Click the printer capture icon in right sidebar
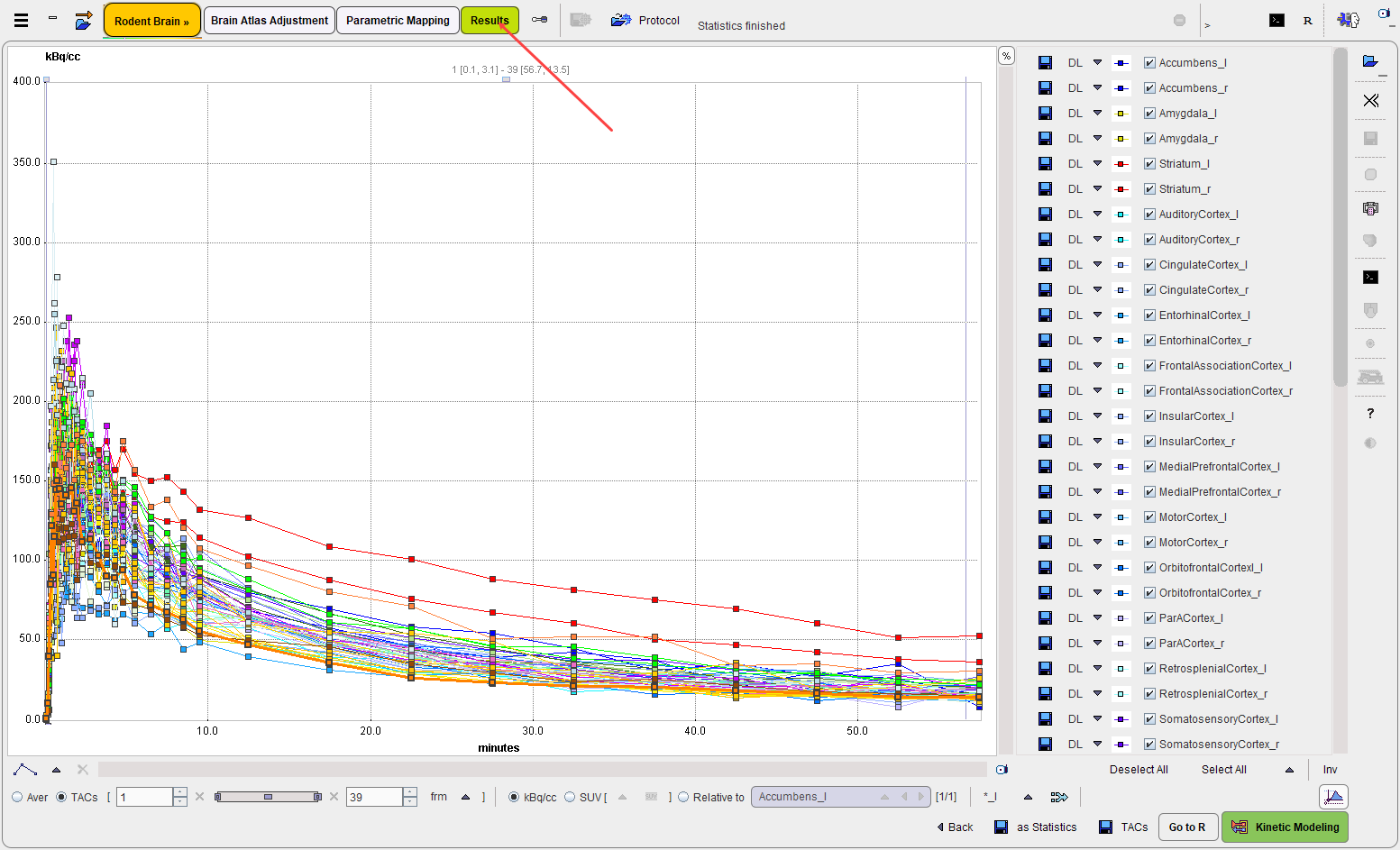The image size is (1400, 850). click(x=1370, y=208)
